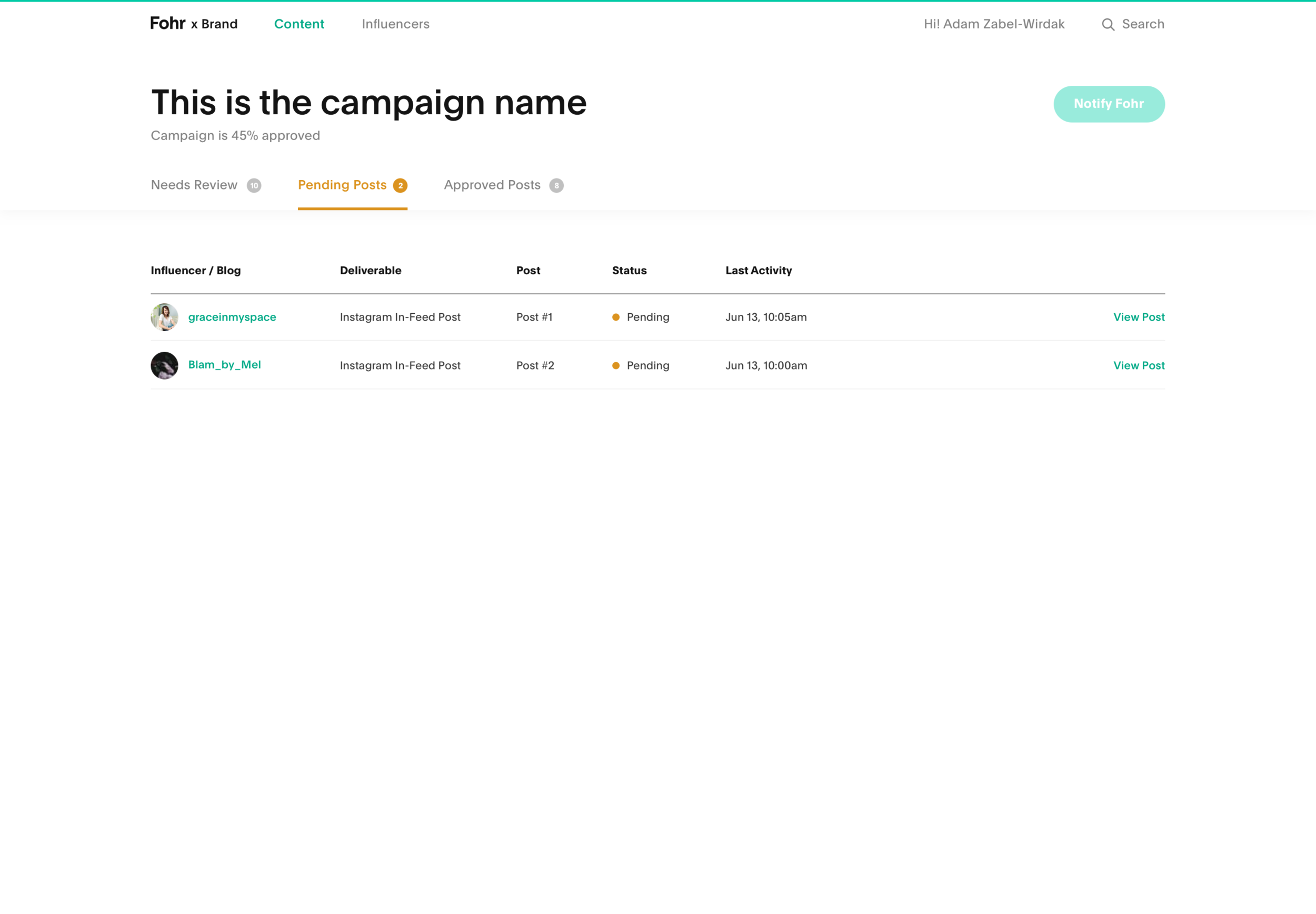Click the Pending Posts count badge
Image resolution: width=1316 pixels, height=914 pixels.
400,185
